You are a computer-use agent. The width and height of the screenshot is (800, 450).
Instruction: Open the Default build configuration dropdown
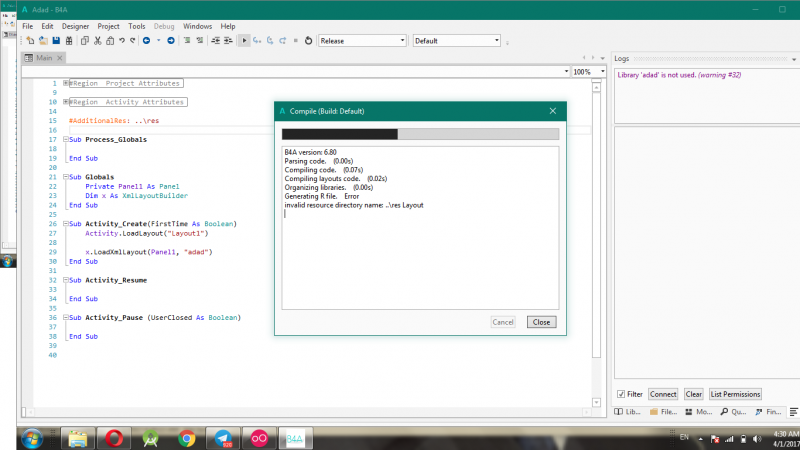tap(456, 41)
